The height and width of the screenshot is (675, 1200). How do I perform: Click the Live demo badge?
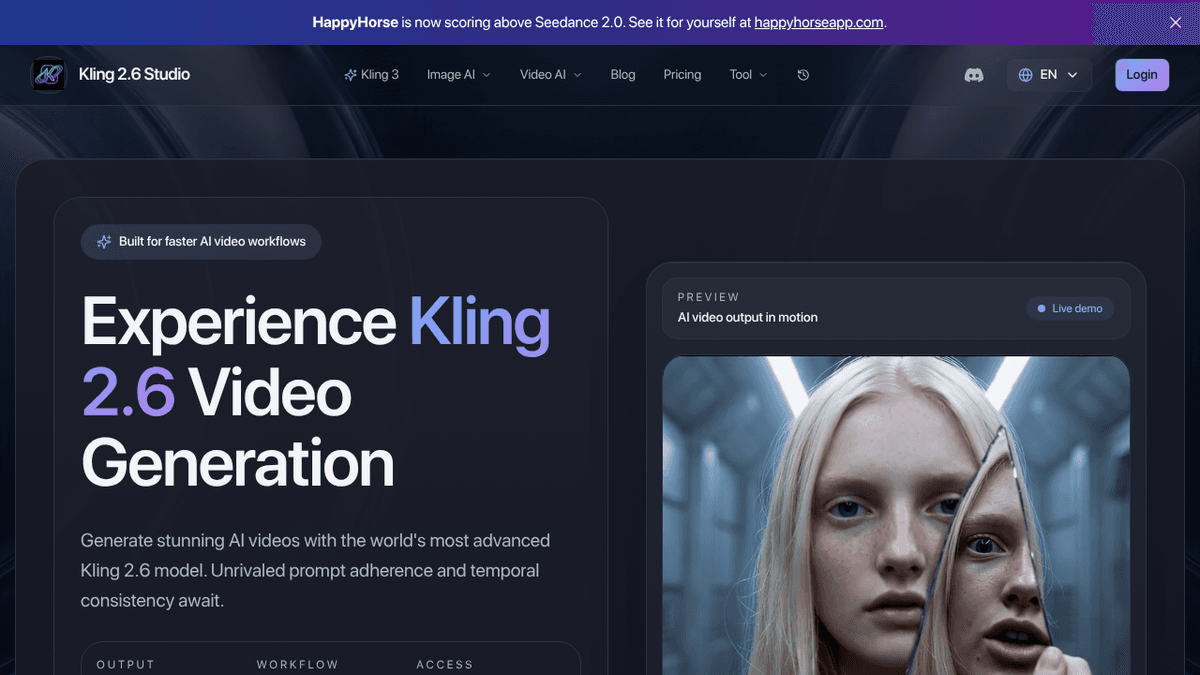1070,309
